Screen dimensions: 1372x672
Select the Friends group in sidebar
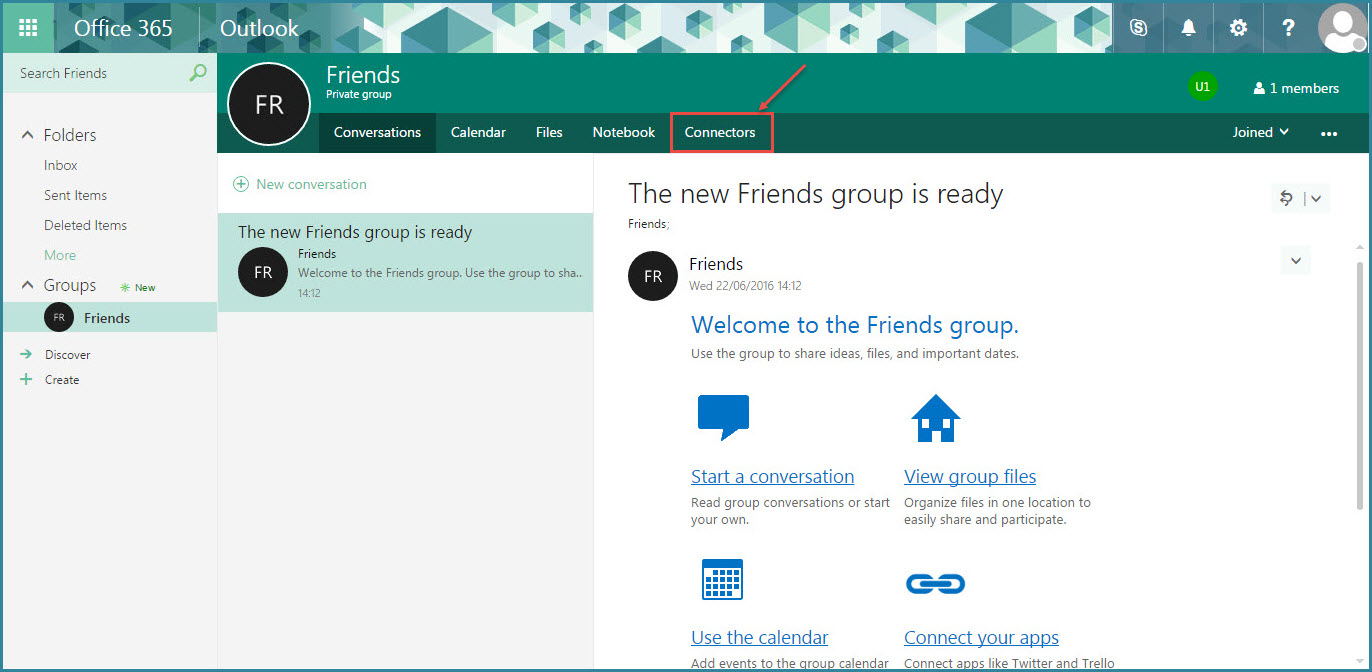[x=110, y=318]
